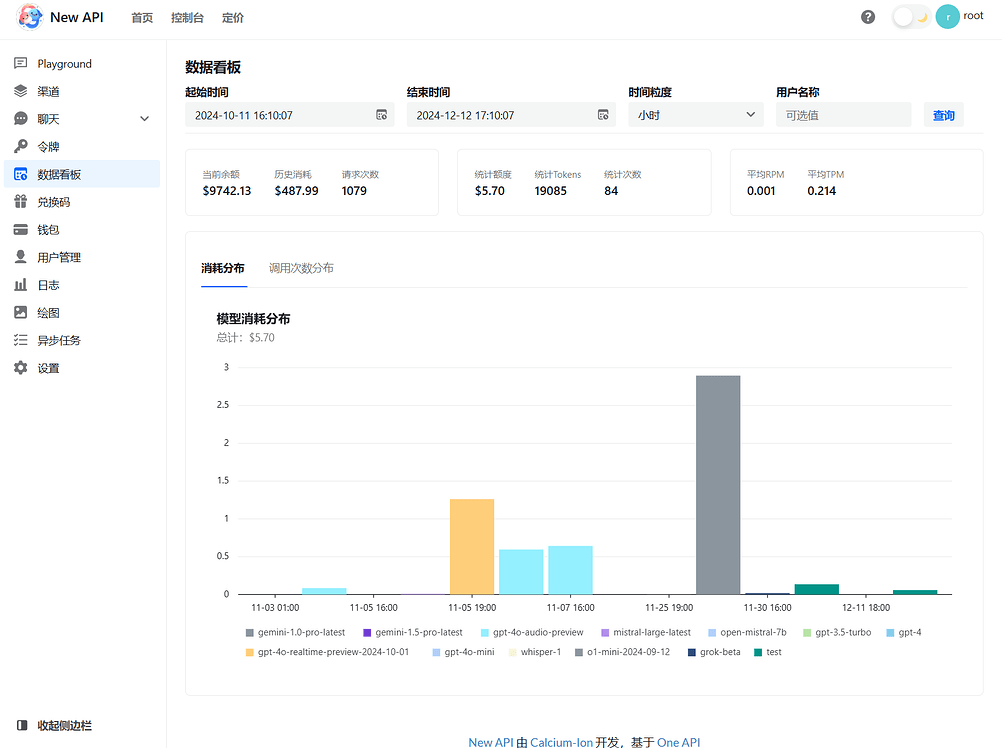Viewport: 1002px width, 748px height.
Task: Open the Playground sidebar label
Action: click(65, 64)
